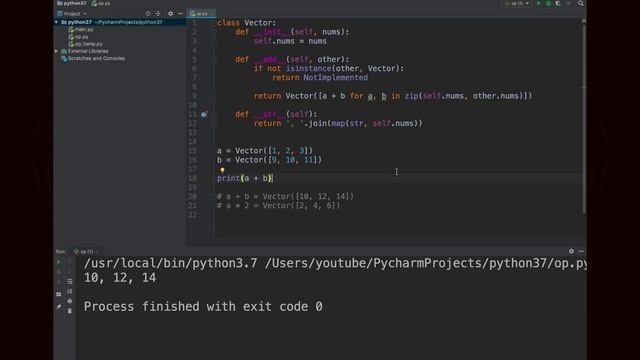Click Run with Coverage icon in top toolbar
This screenshot has width=640, height=360.
coord(558,3)
